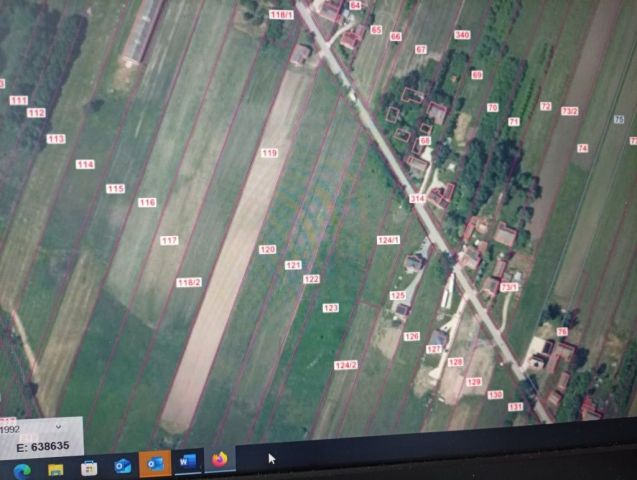Pick parcel label 73/2
Screen dimensions: 637x480
[x=570, y=111]
